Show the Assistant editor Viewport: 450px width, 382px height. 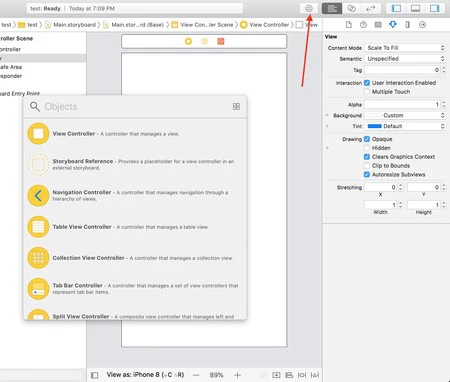(351, 8)
